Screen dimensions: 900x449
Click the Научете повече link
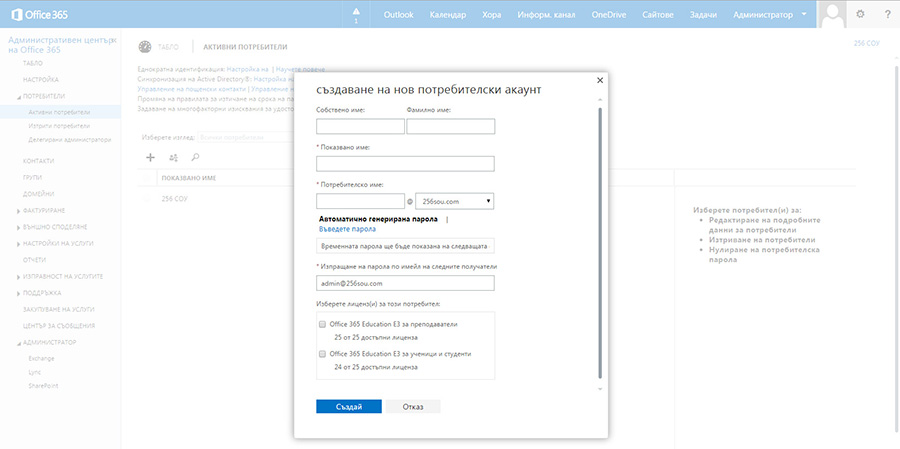pos(300,69)
